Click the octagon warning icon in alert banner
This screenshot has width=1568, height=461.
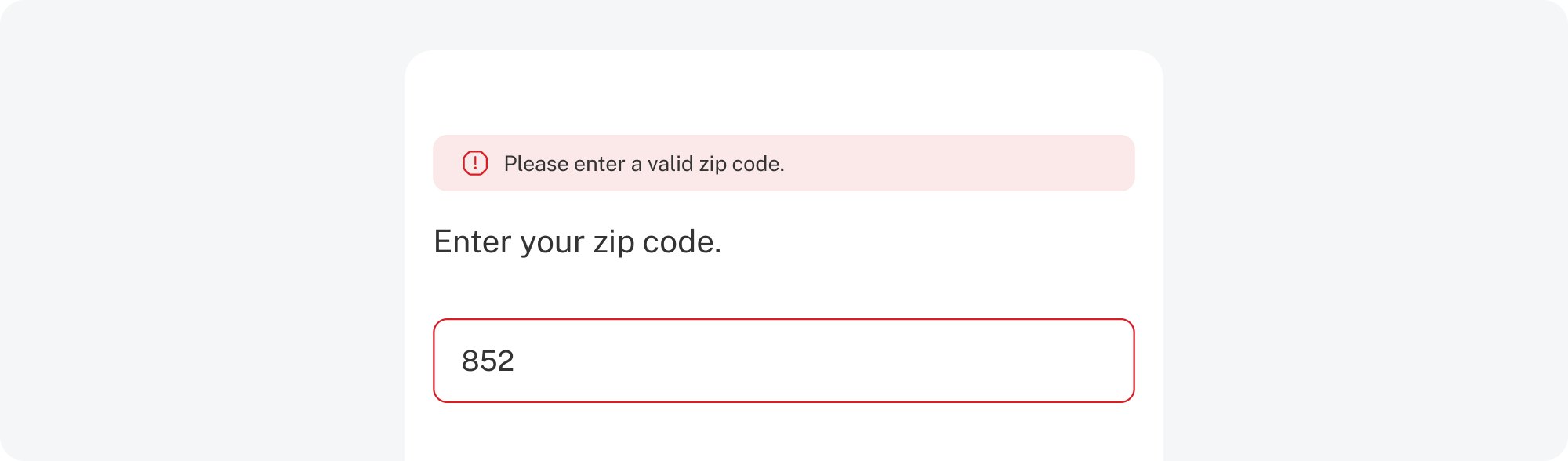click(x=475, y=163)
